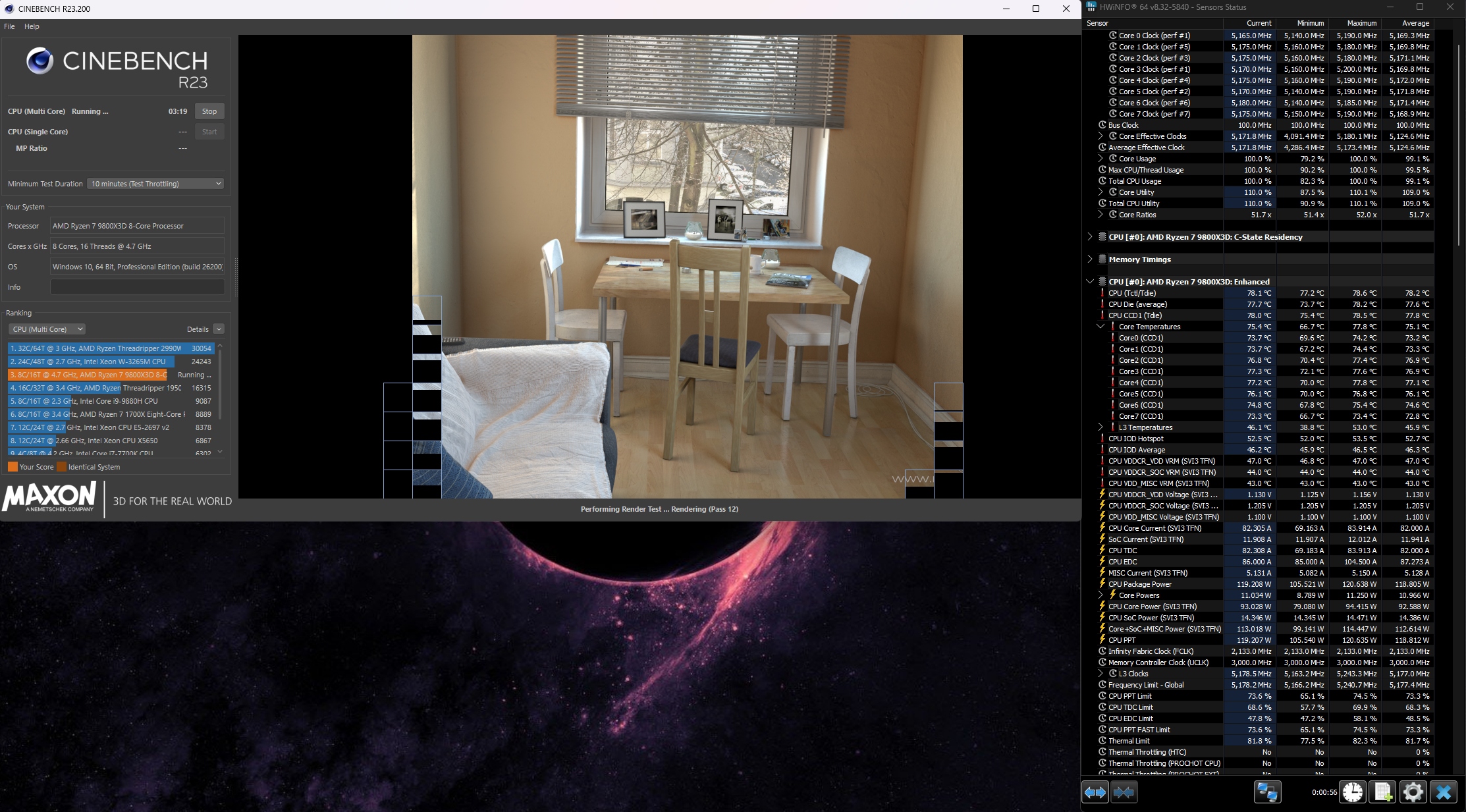Expand CPU C-State Residency section
1466x812 pixels.
click(1090, 237)
